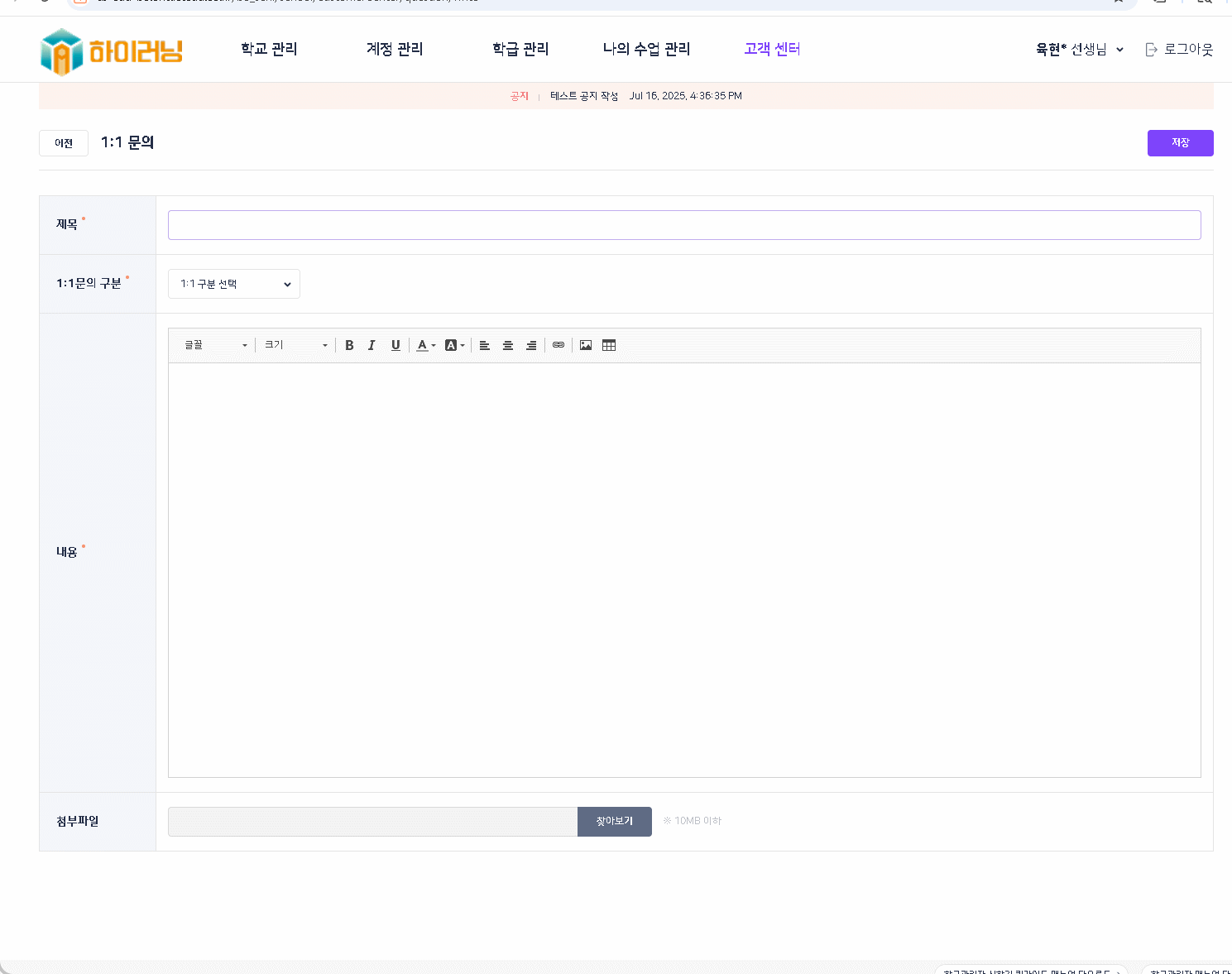Open the text background color picker

454,345
